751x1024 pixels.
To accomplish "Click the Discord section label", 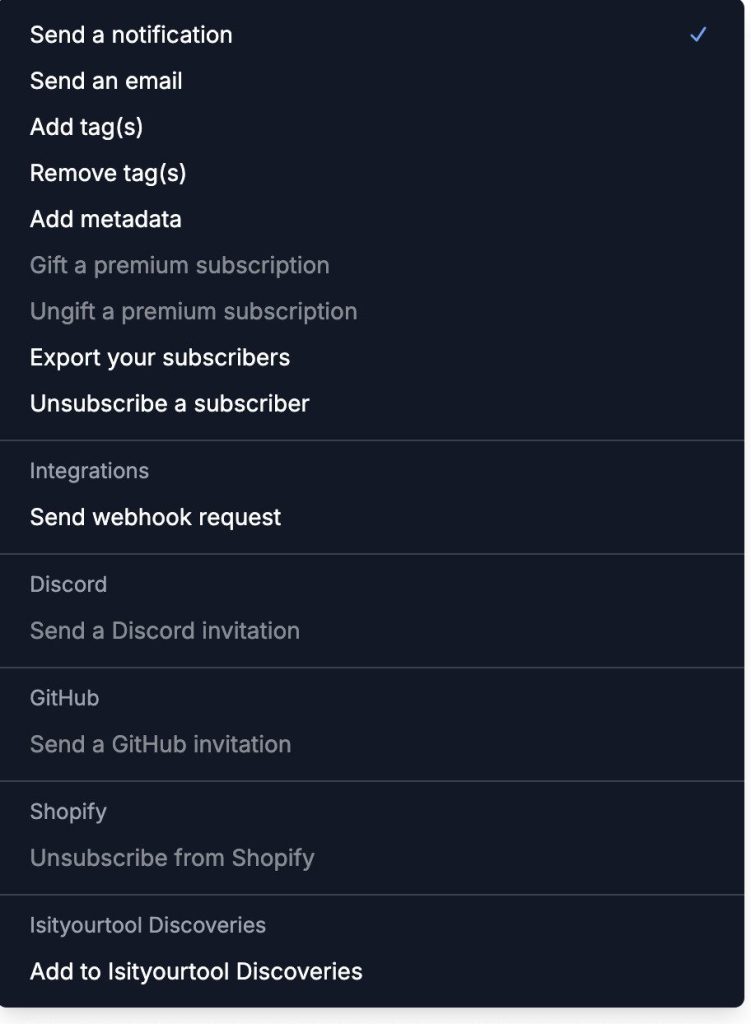I will pyautogui.click(x=69, y=584).
